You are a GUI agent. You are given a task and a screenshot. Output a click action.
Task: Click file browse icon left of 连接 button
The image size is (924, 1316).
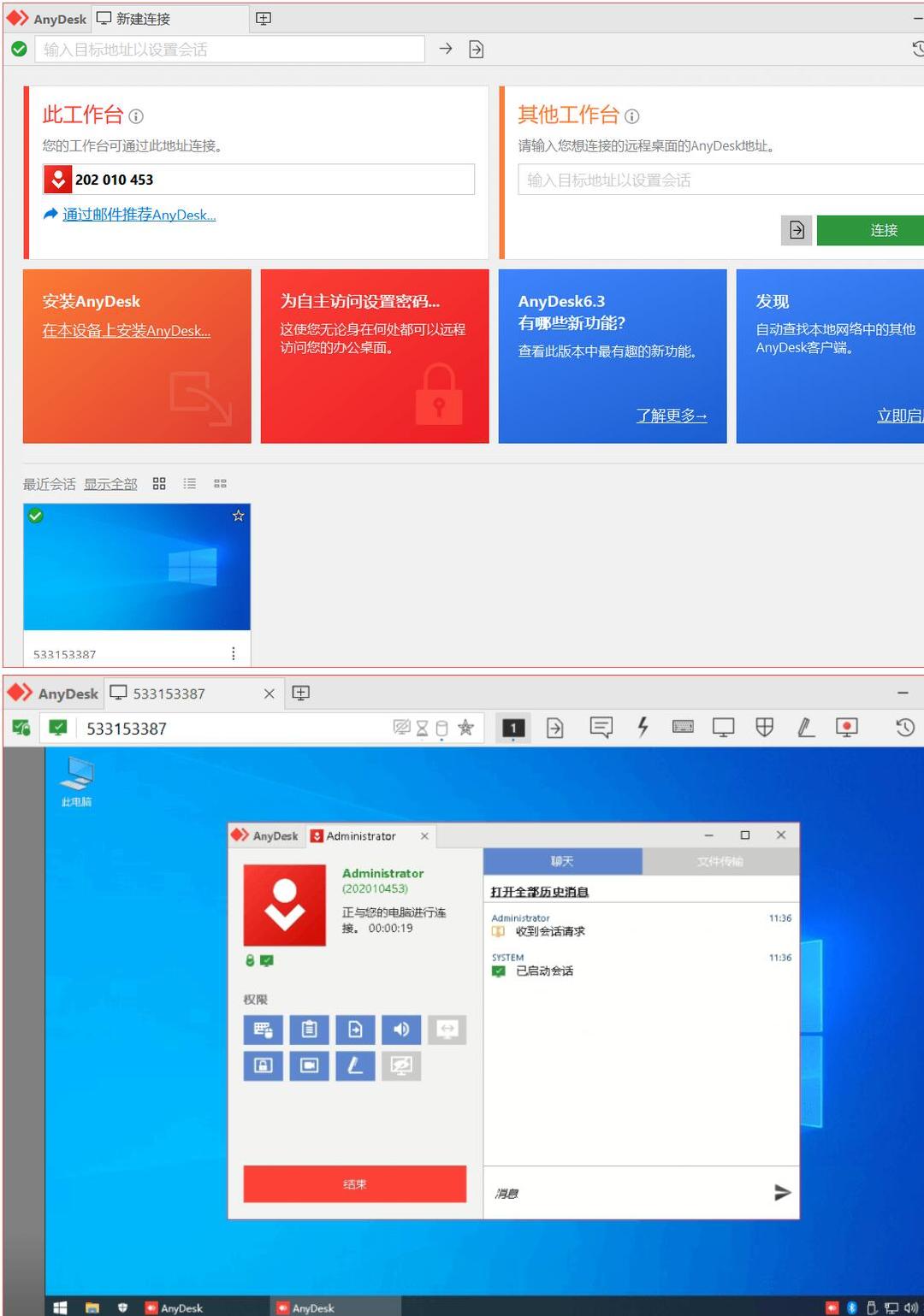[x=797, y=230]
